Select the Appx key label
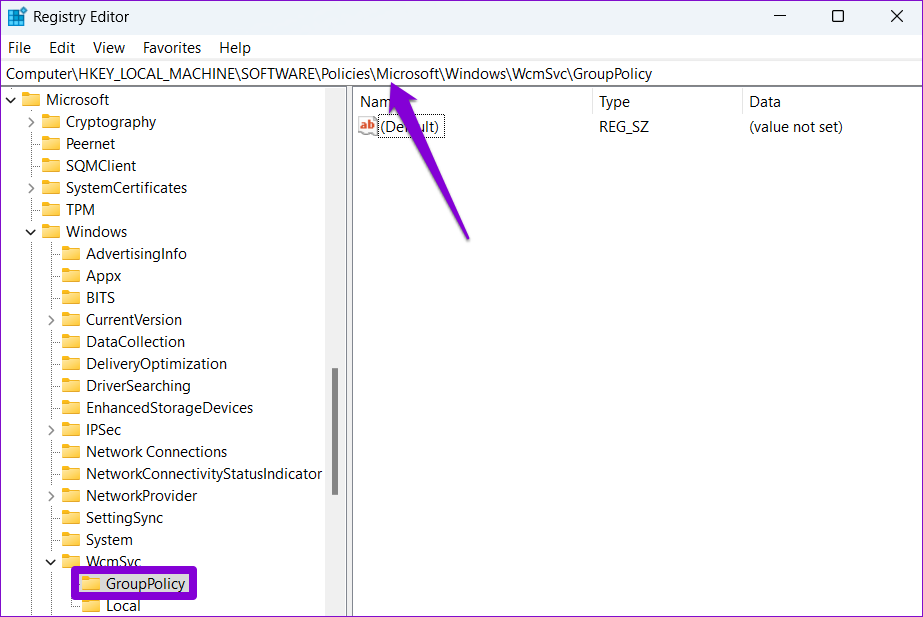This screenshot has height=617, width=923. pos(104,276)
